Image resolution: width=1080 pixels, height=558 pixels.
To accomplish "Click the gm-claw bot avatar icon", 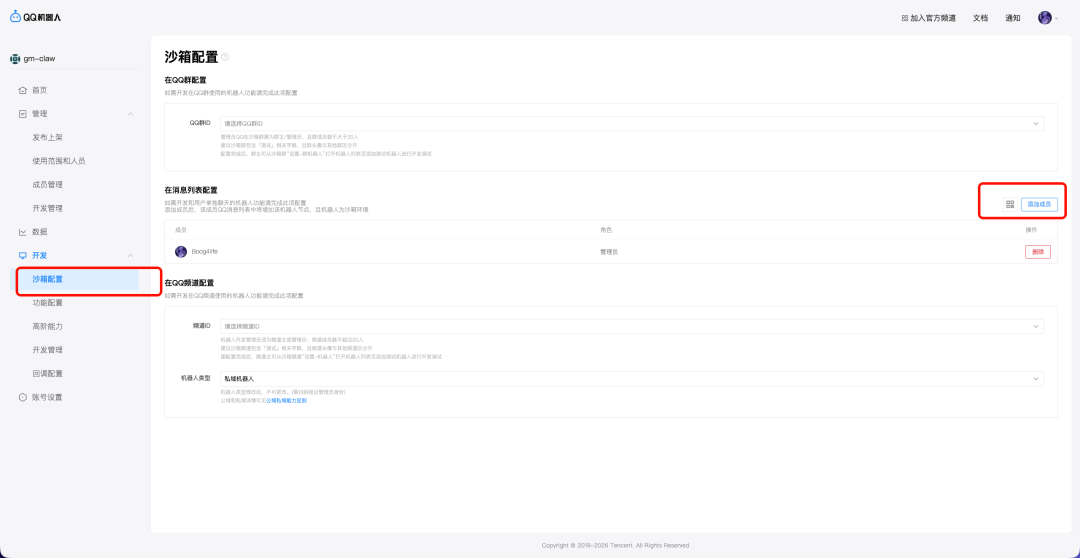I will tap(15, 59).
